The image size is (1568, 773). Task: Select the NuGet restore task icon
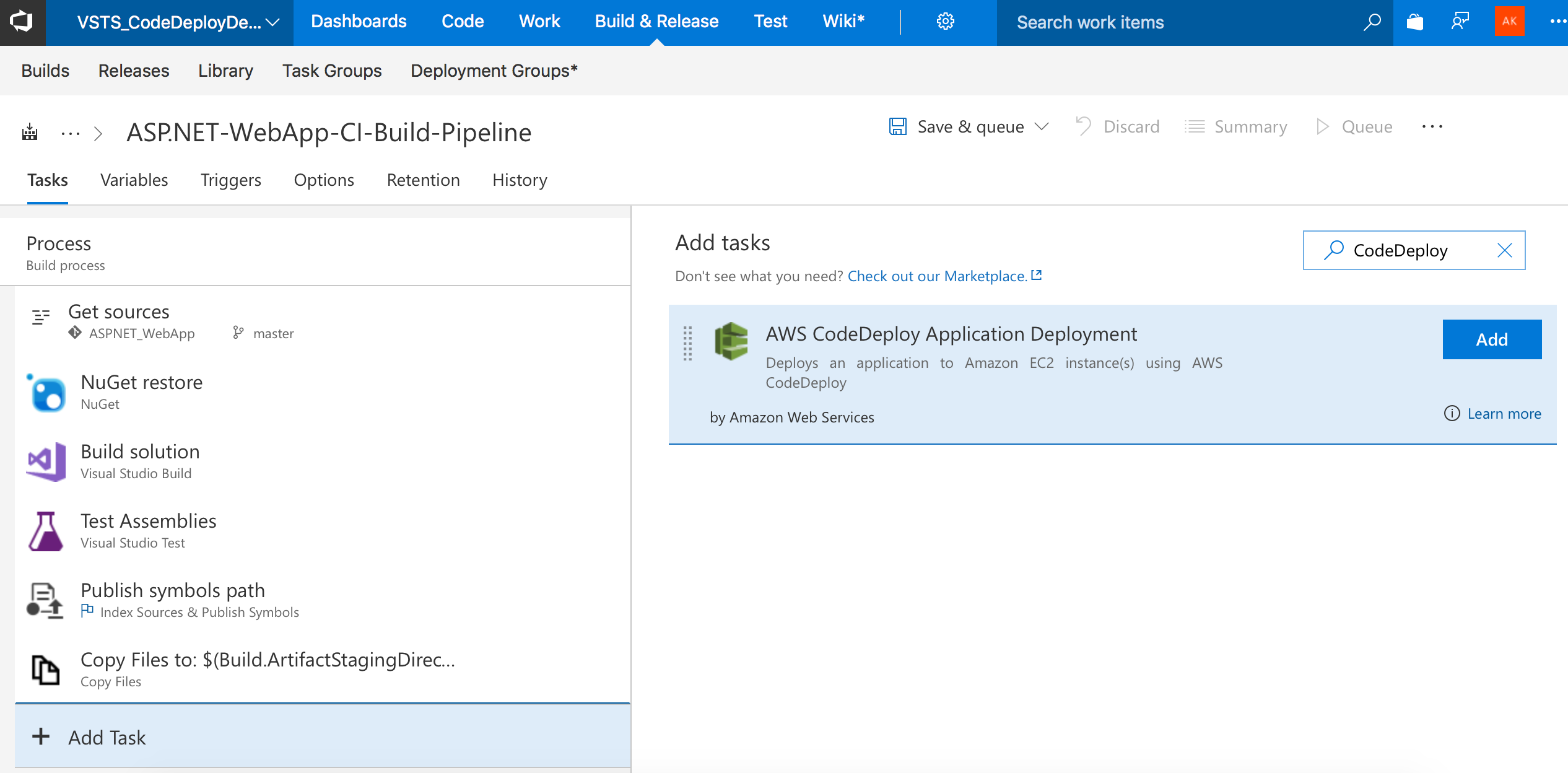[47, 393]
